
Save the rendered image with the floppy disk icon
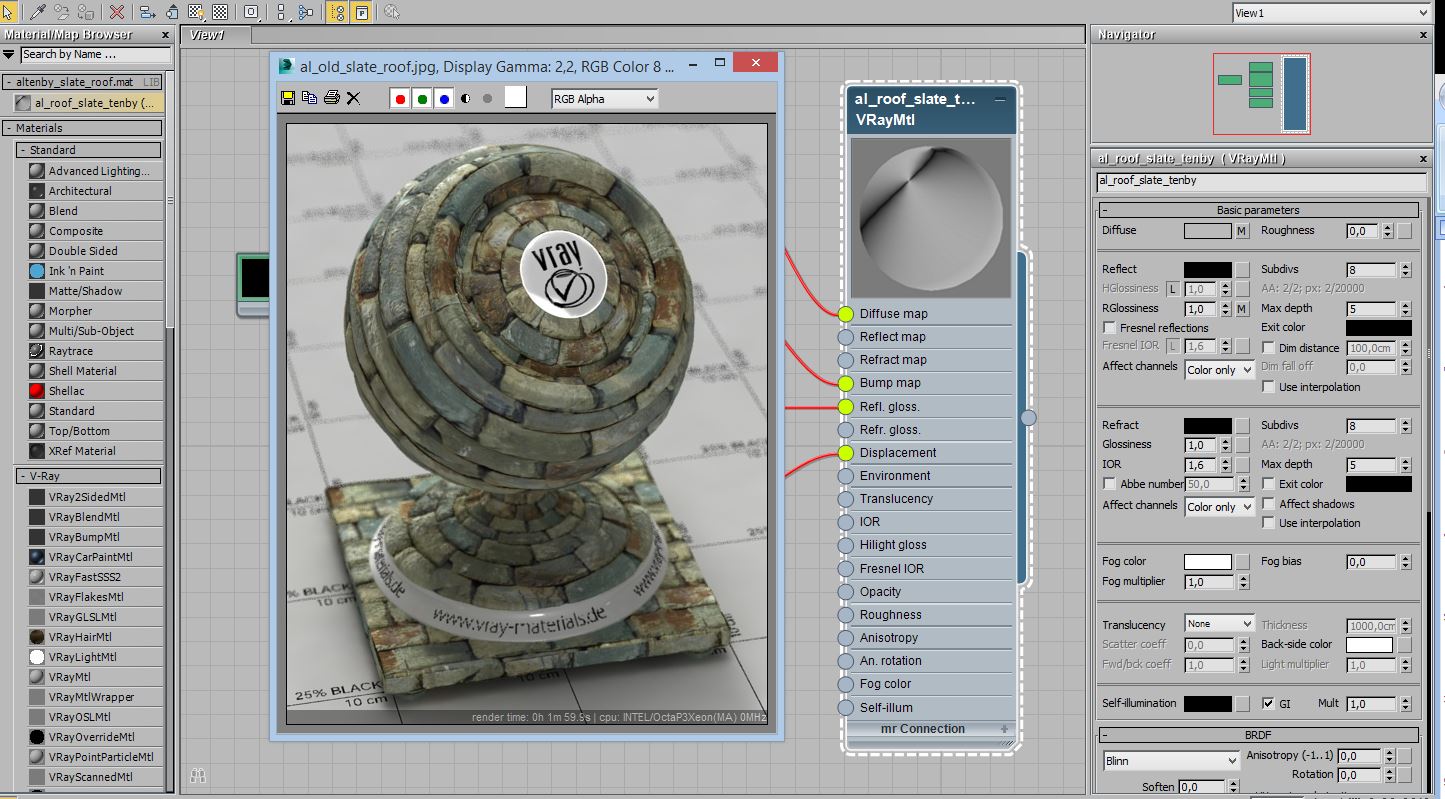point(288,98)
